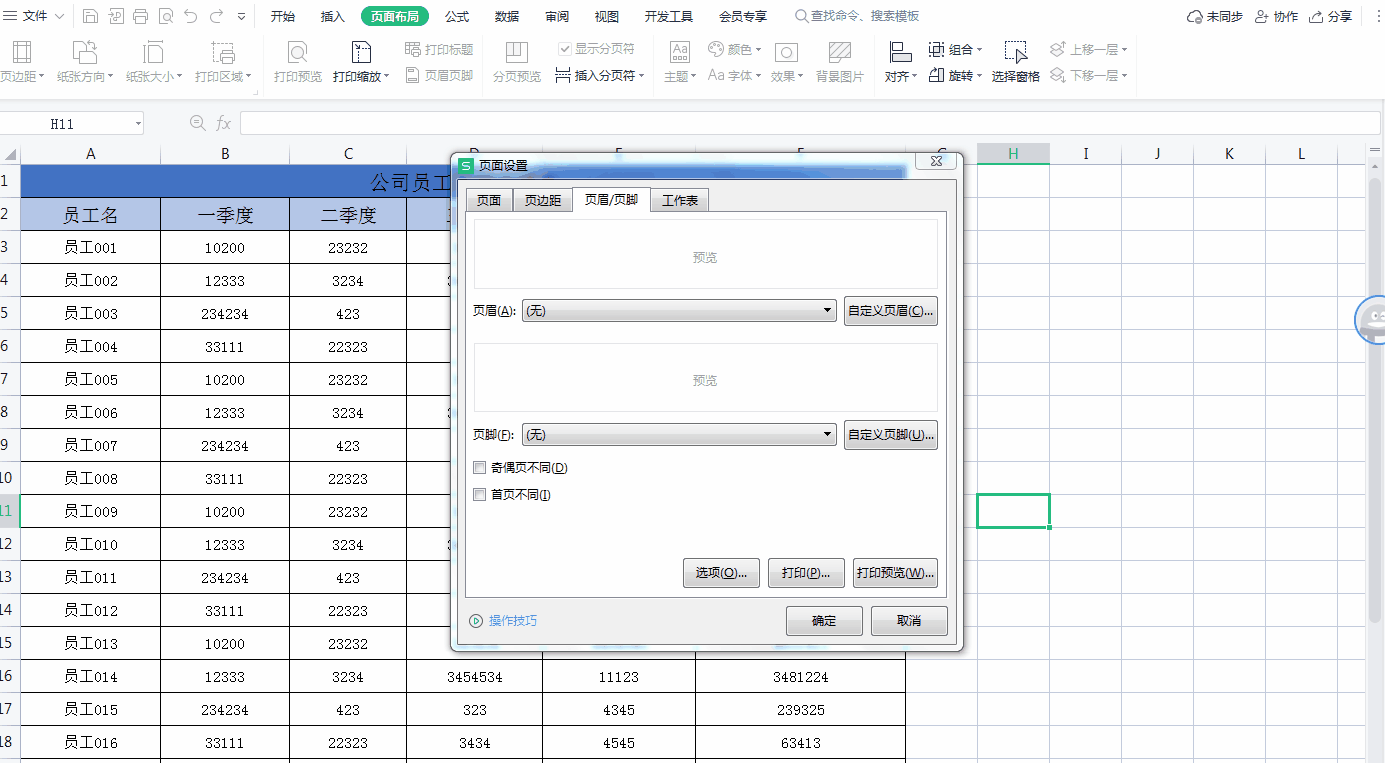Click the 自定义页眉 button
This screenshot has height=763, width=1385.
click(891, 311)
